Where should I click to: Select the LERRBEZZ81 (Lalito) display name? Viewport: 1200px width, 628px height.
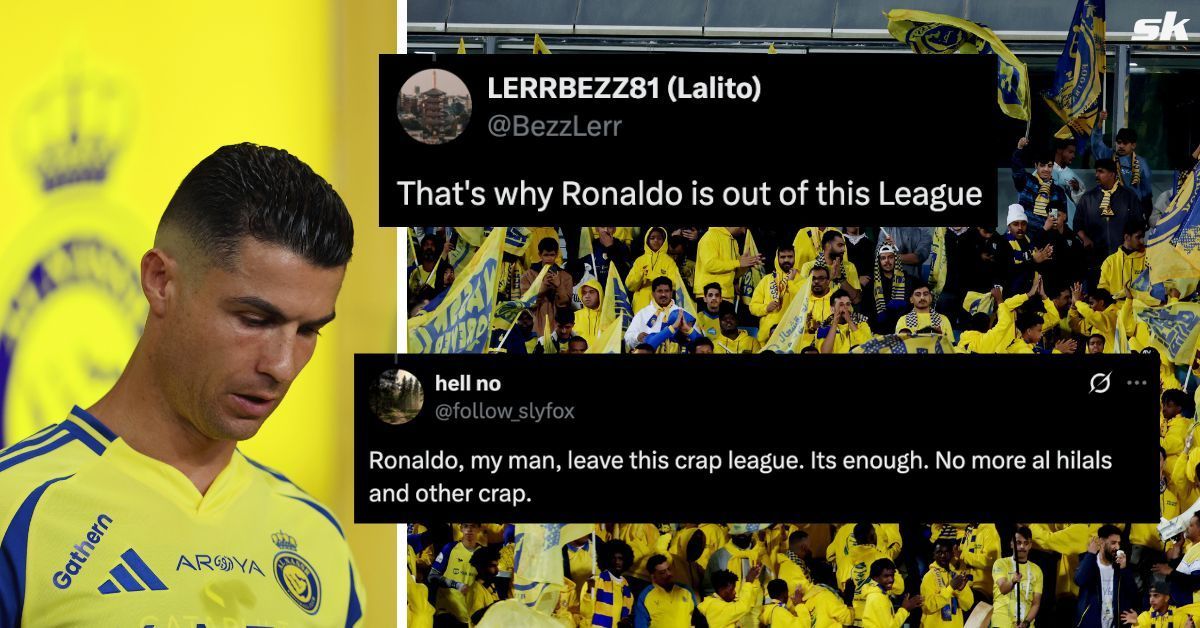tap(624, 88)
